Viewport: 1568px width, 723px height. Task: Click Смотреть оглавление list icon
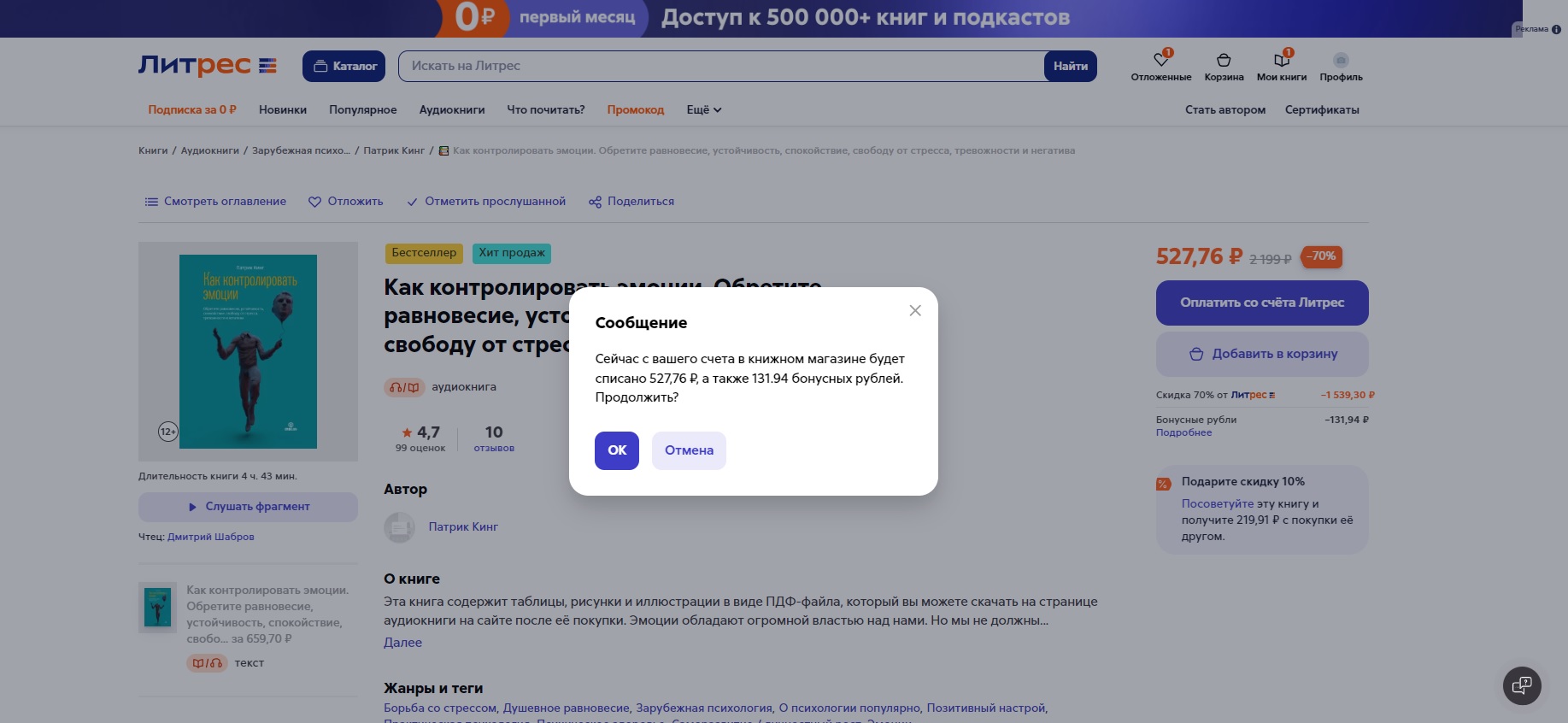(x=151, y=202)
